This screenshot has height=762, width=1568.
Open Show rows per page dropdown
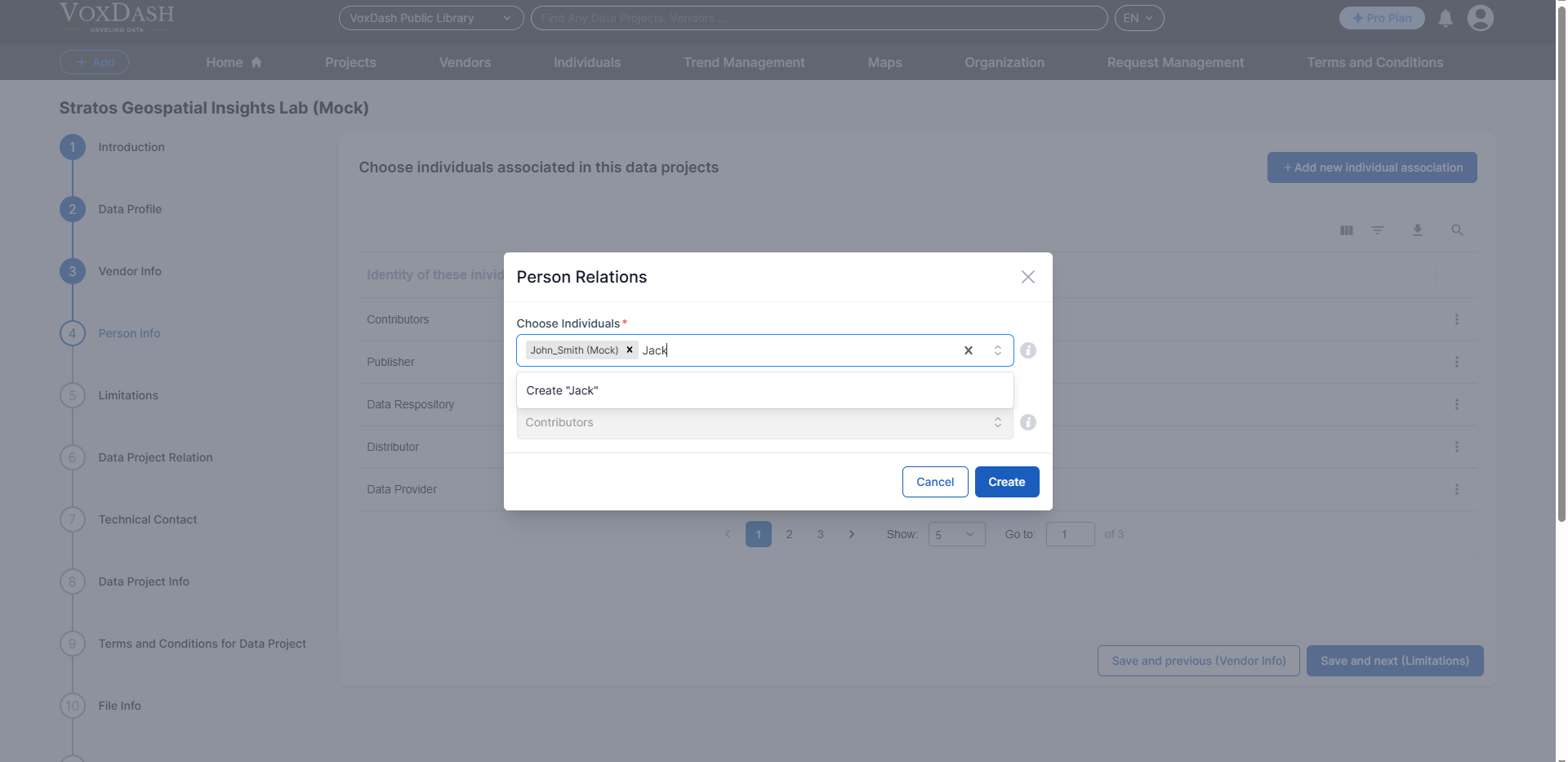[x=956, y=534]
